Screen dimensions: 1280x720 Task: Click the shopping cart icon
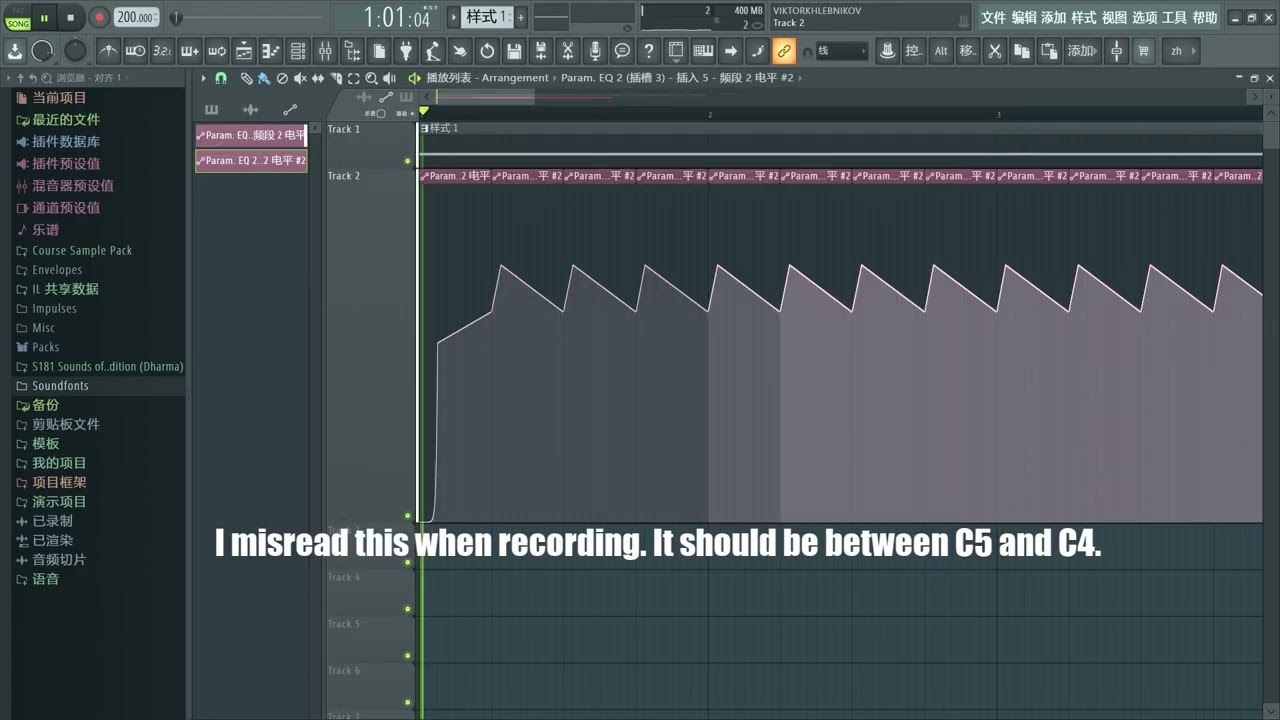point(1144,51)
